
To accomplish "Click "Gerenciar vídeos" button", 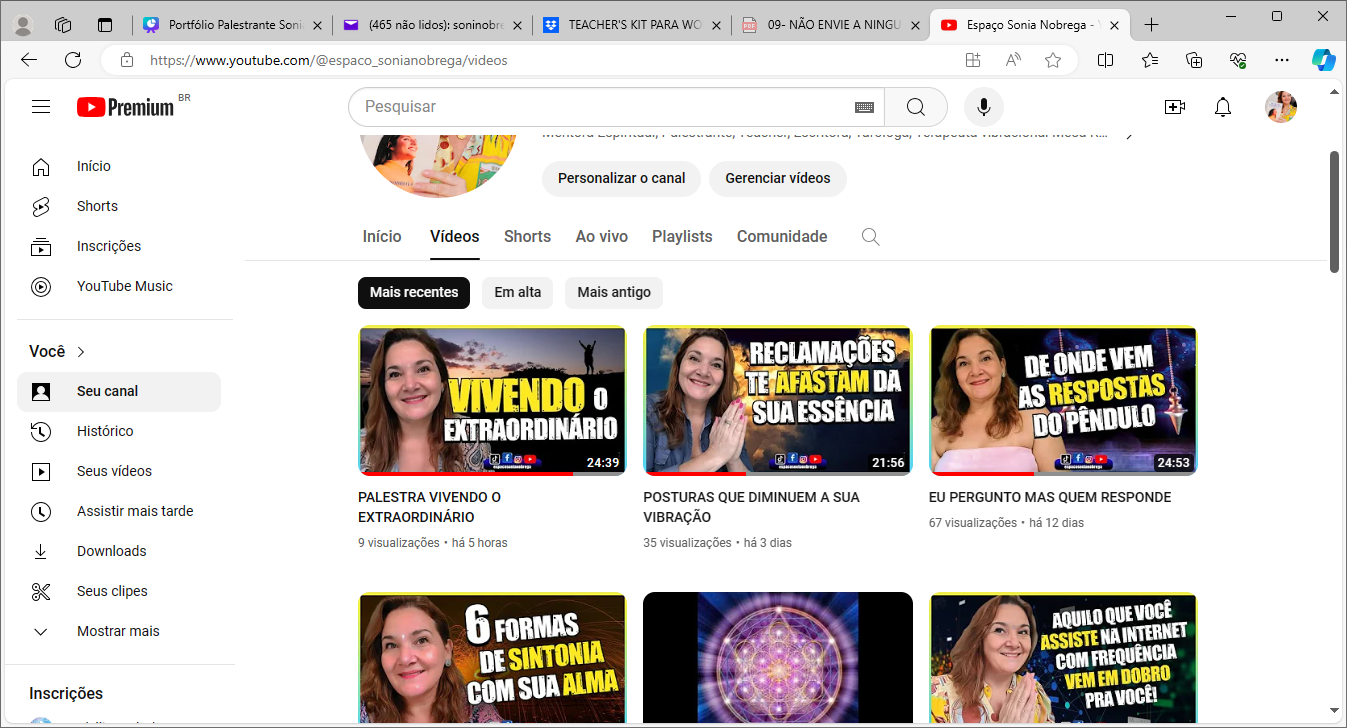I will pos(777,179).
